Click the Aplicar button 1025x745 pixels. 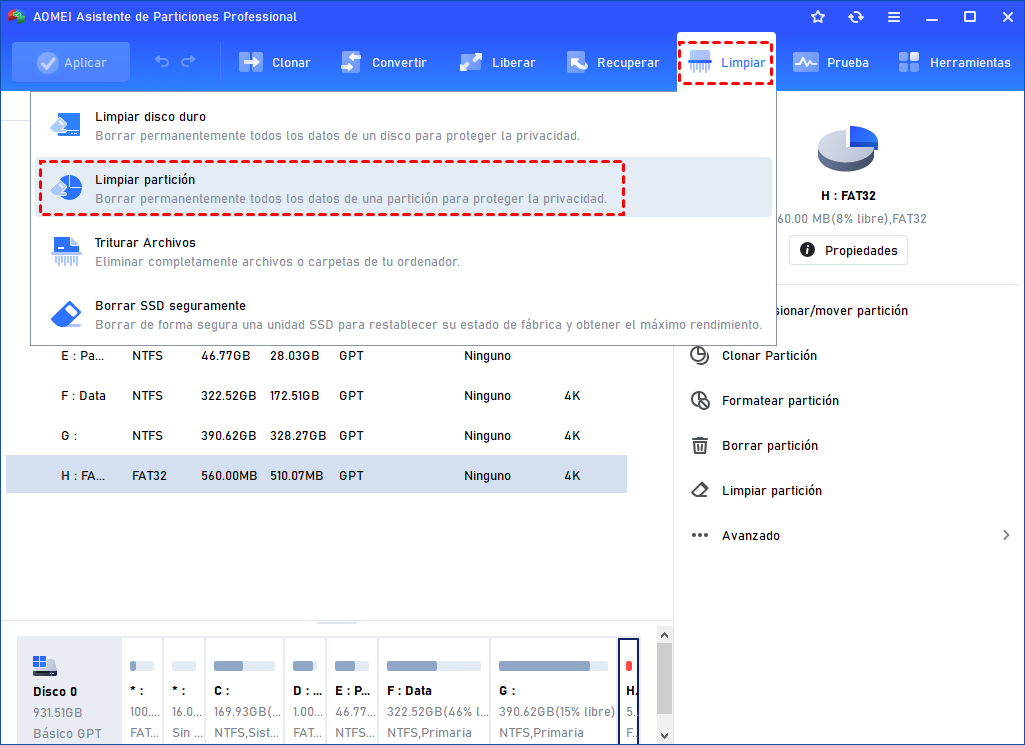[x=71, y=62]
